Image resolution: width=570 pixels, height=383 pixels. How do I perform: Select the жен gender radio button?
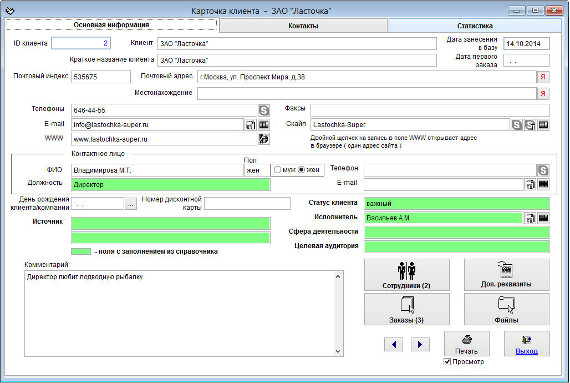(301, 170)
